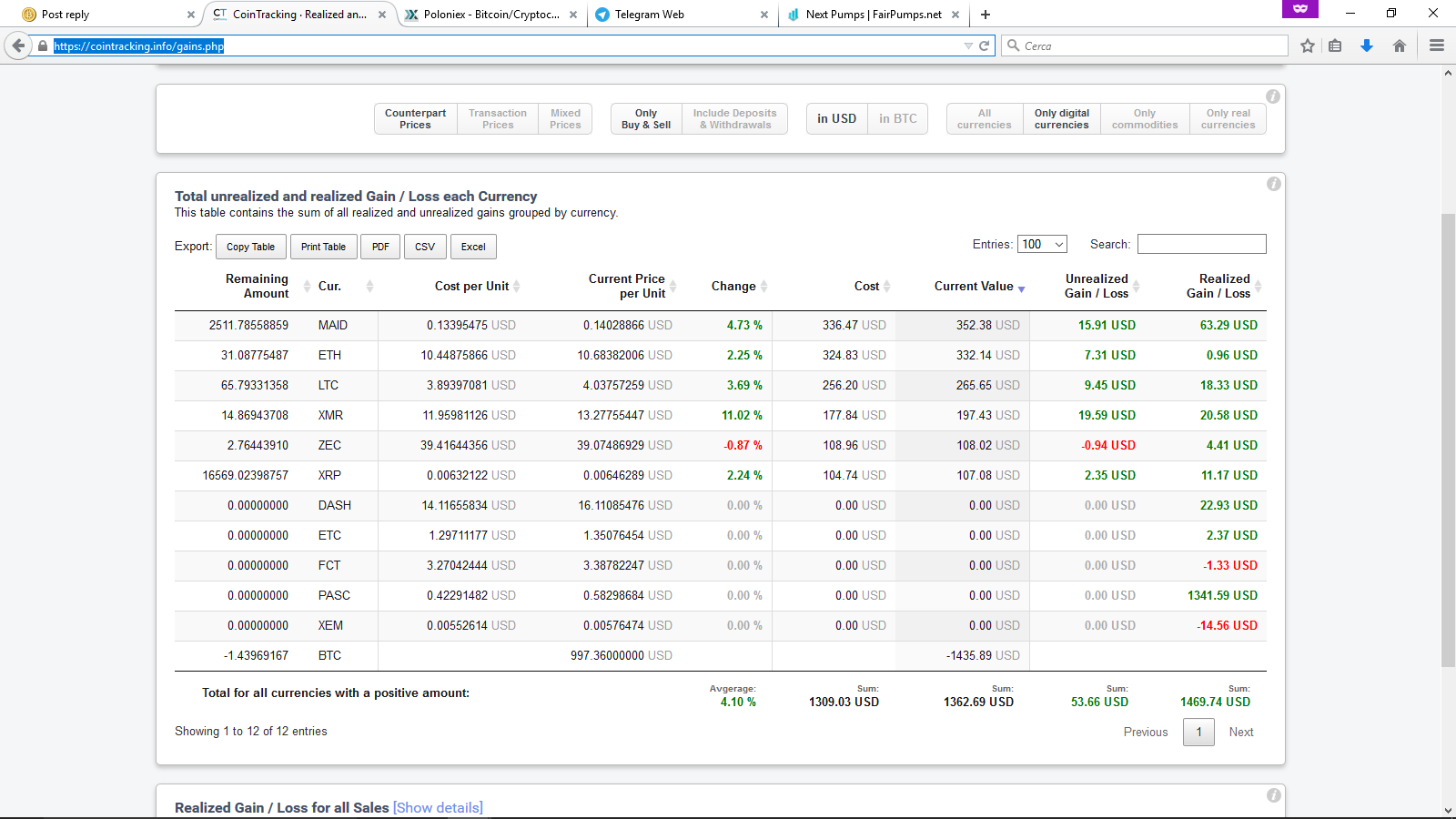Open the address bar history dropdown arrow
Image resolution: width=1456 pixels, height=819 pixels.
968,45
